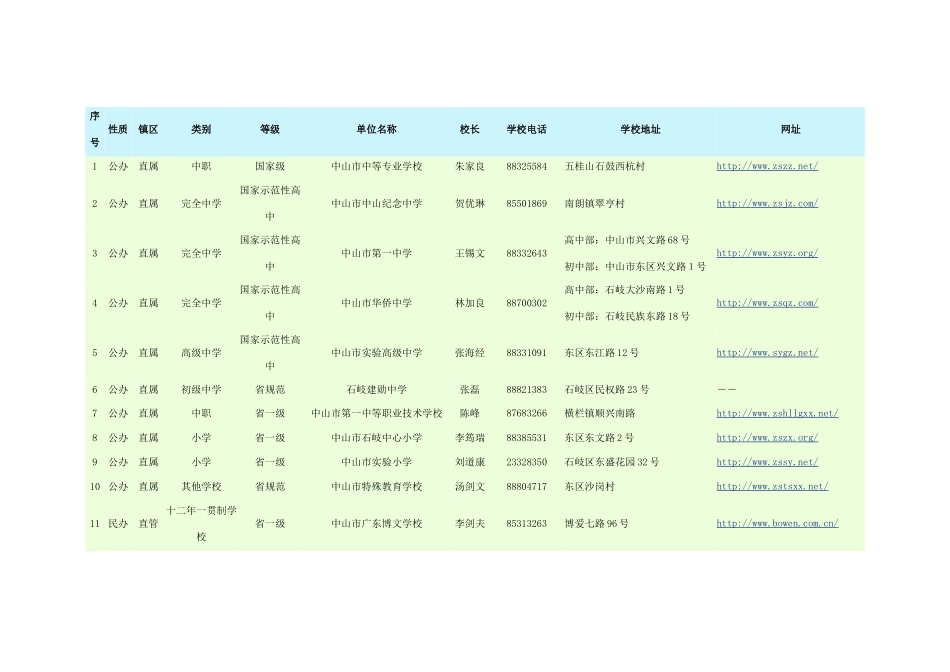Select the 学校地址 column header
This screenshot has height=672, width=950.
coord(640,129)
